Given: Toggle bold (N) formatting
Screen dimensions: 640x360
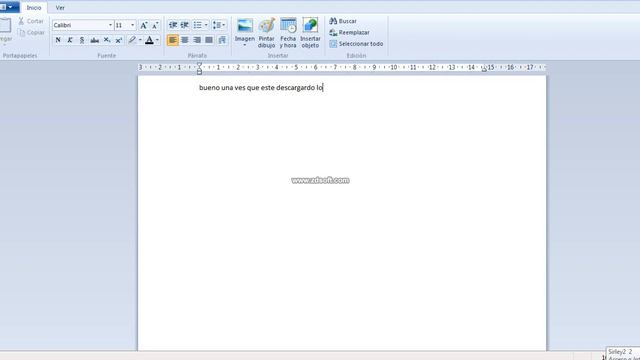Looking at the screenshot, I should 58,40.
